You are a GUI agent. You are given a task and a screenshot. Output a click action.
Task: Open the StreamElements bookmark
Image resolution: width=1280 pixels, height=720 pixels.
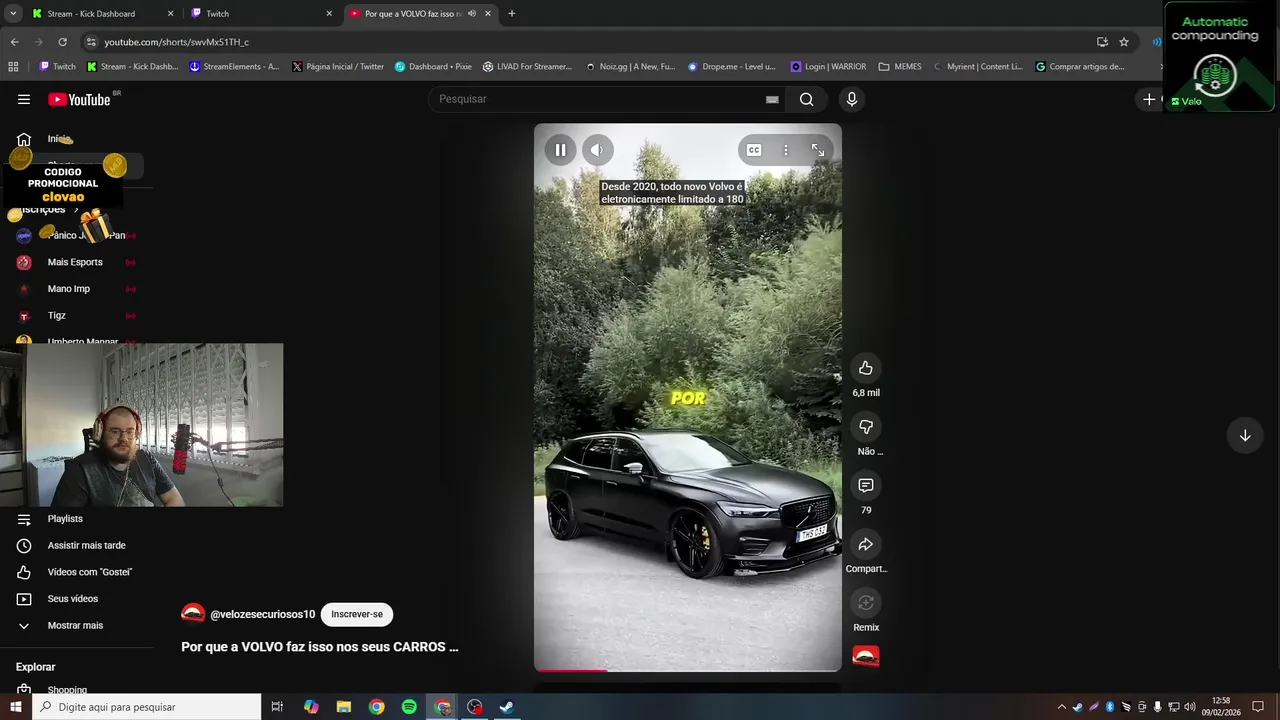235,67
